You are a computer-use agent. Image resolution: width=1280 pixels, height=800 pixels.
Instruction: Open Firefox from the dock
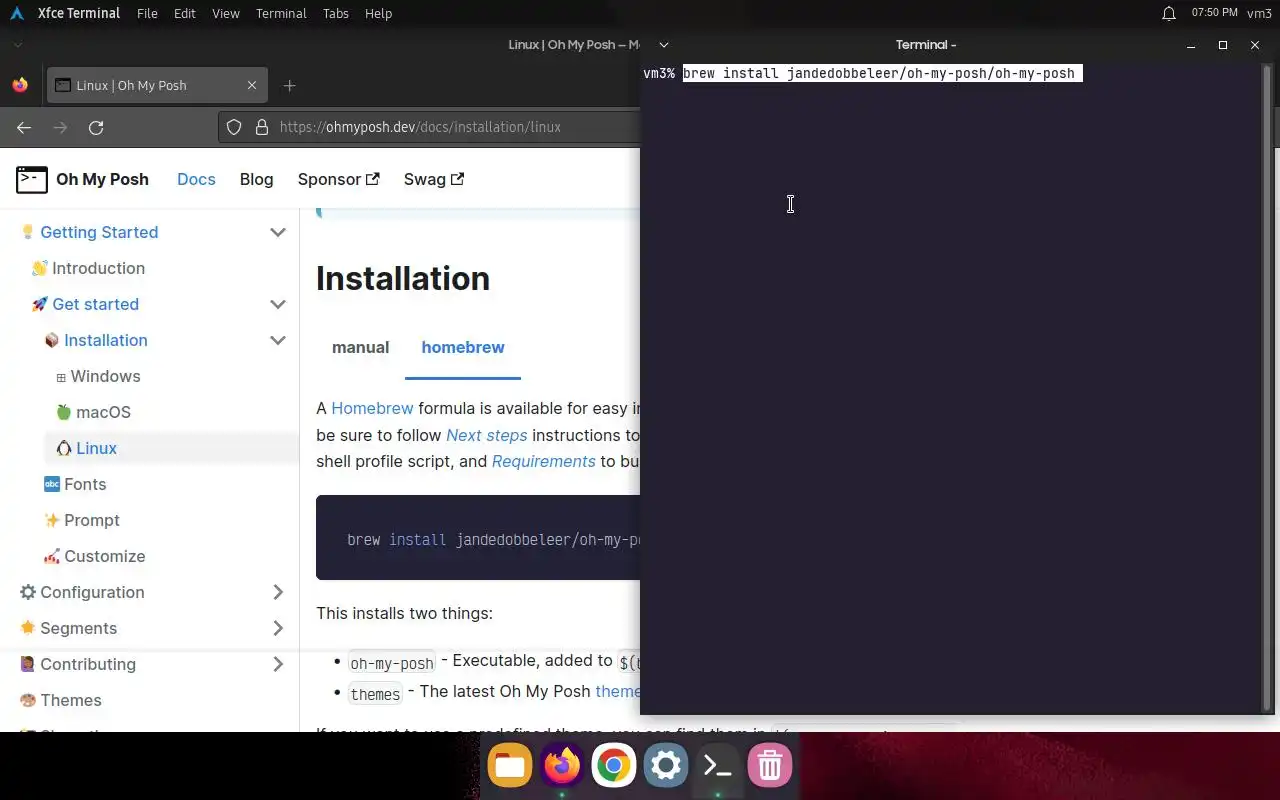(x=562, y=766)
